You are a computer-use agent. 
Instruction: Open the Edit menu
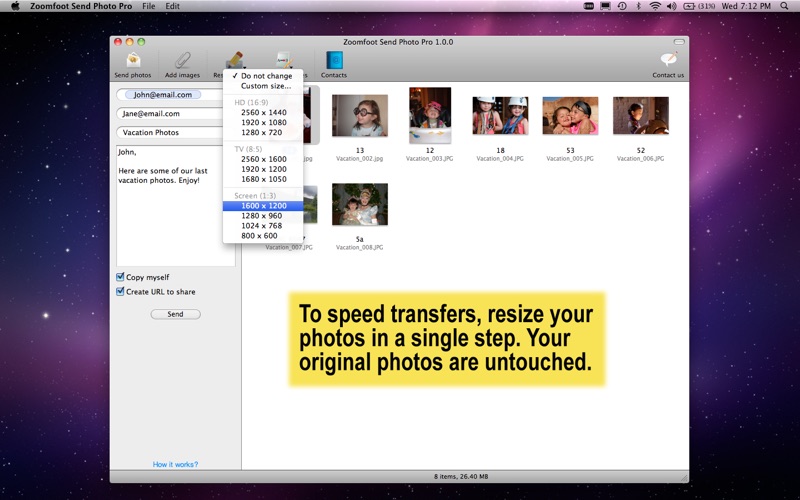(172, 6)
